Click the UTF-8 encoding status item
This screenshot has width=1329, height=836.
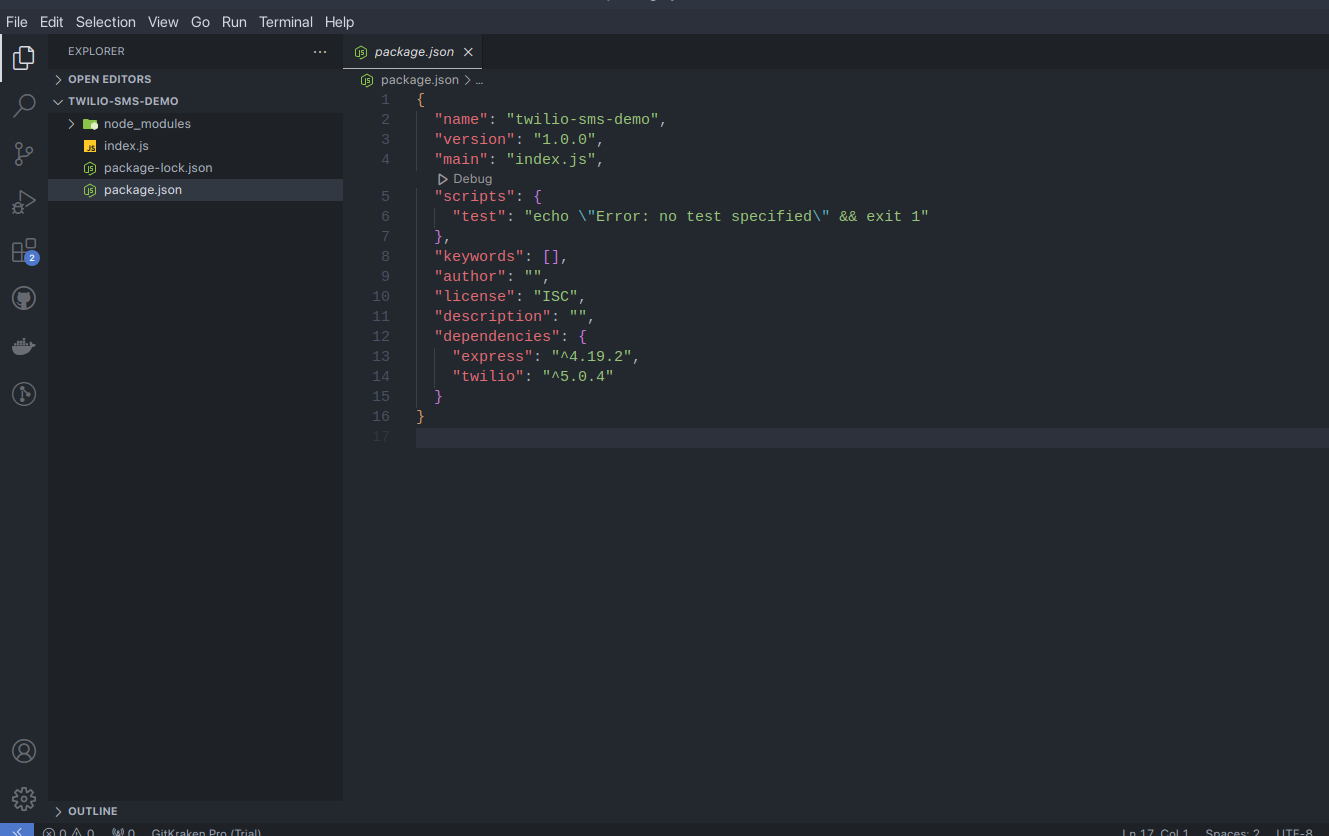coord(1294,832)
